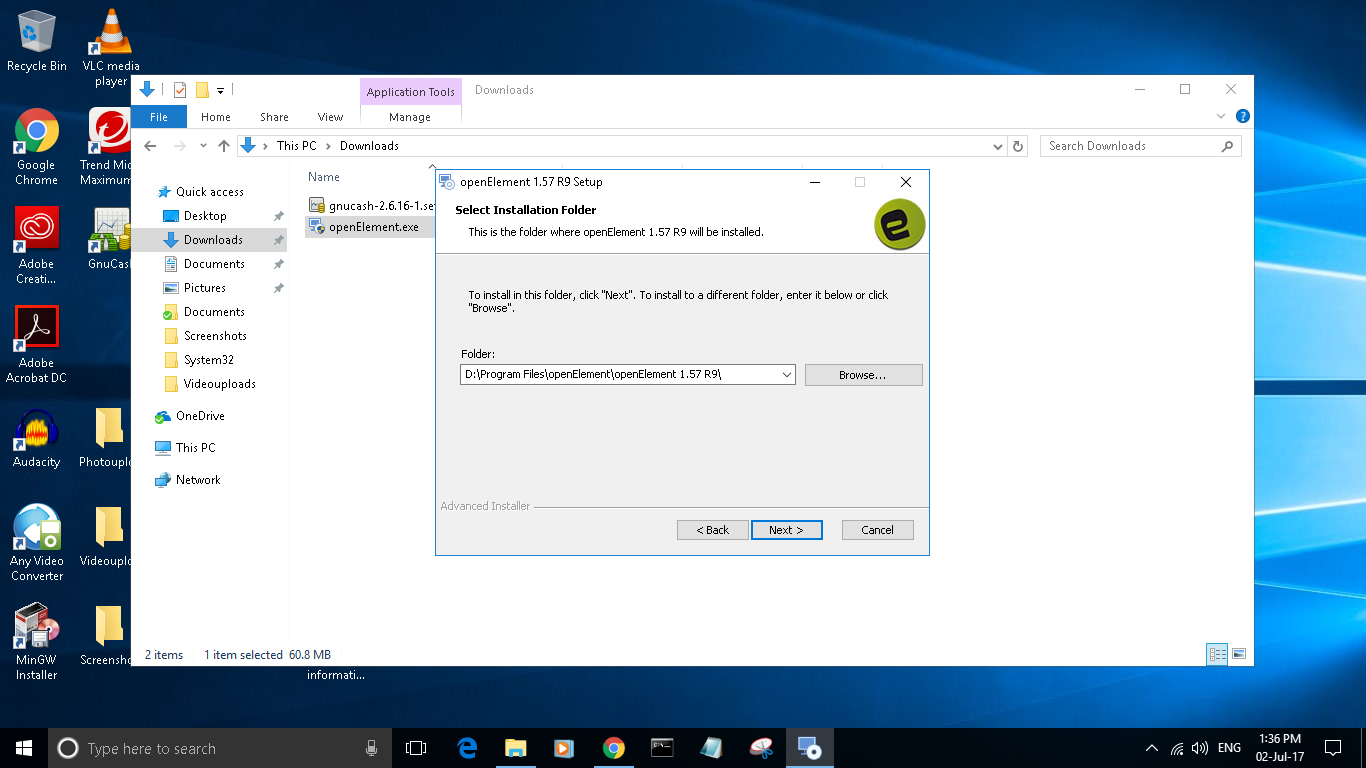Expand the Explorer ribbon chevron
Screen dimensions: 1366x768
pos(1221,117)
